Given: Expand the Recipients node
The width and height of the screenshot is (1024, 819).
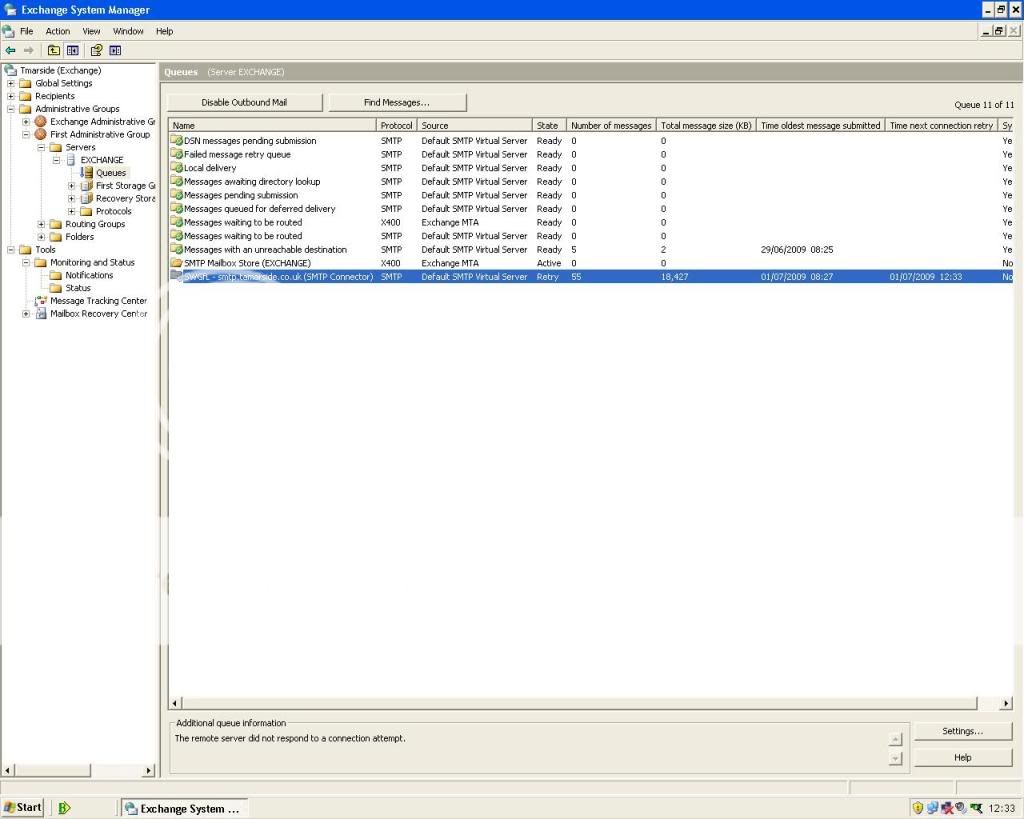Looking at the screenshot, I should (10, 96).
